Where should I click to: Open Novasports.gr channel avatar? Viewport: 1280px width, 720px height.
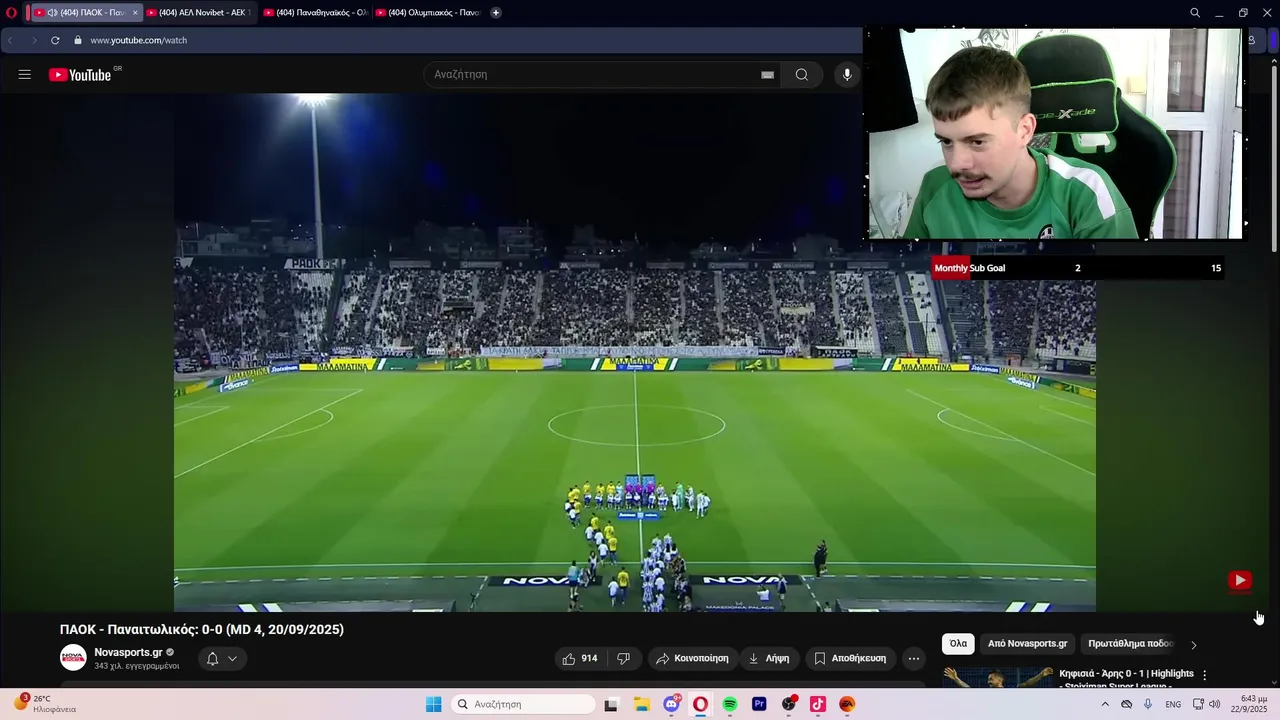[73, 658]
